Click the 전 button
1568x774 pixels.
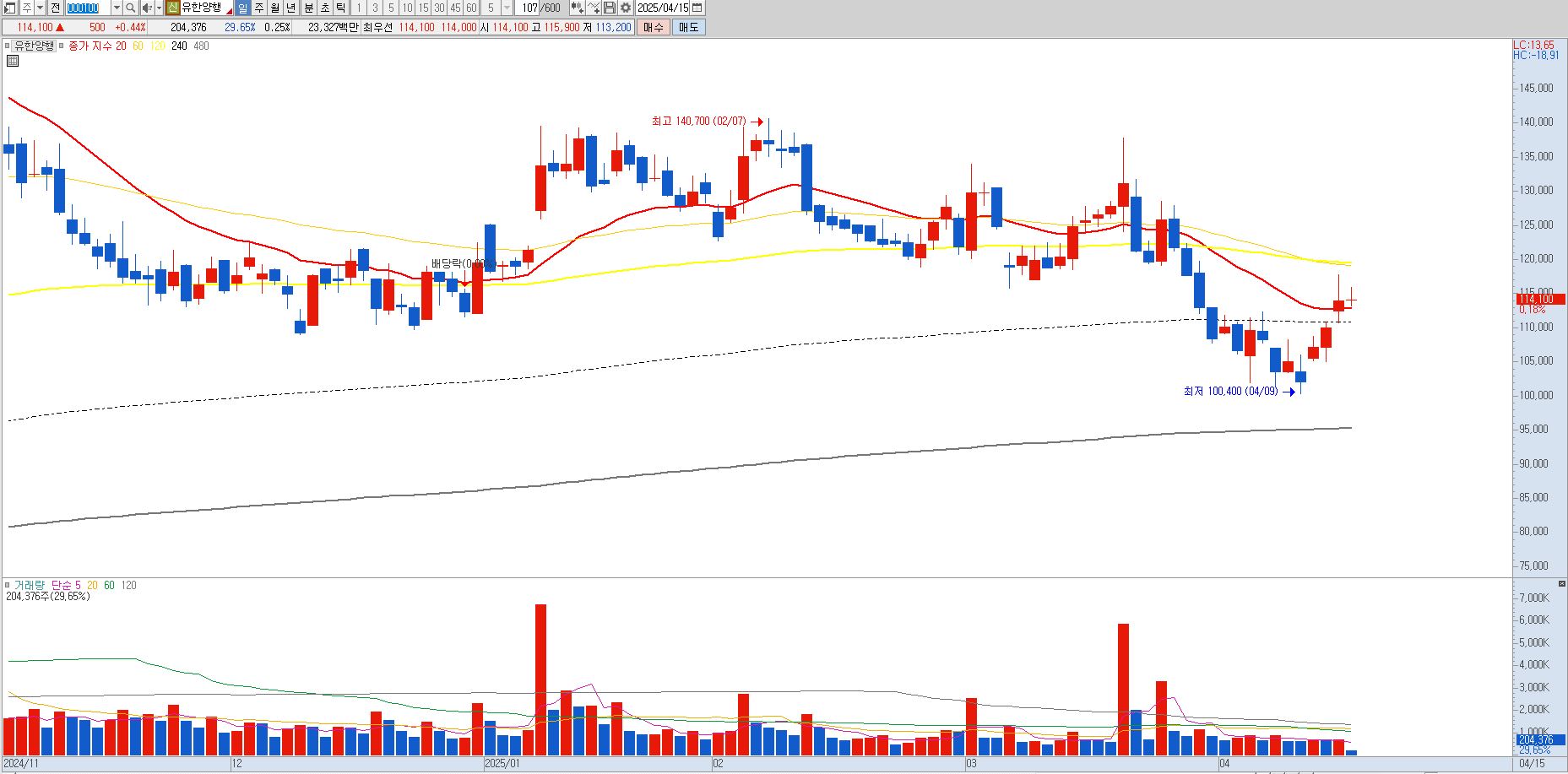click(55, 8)
